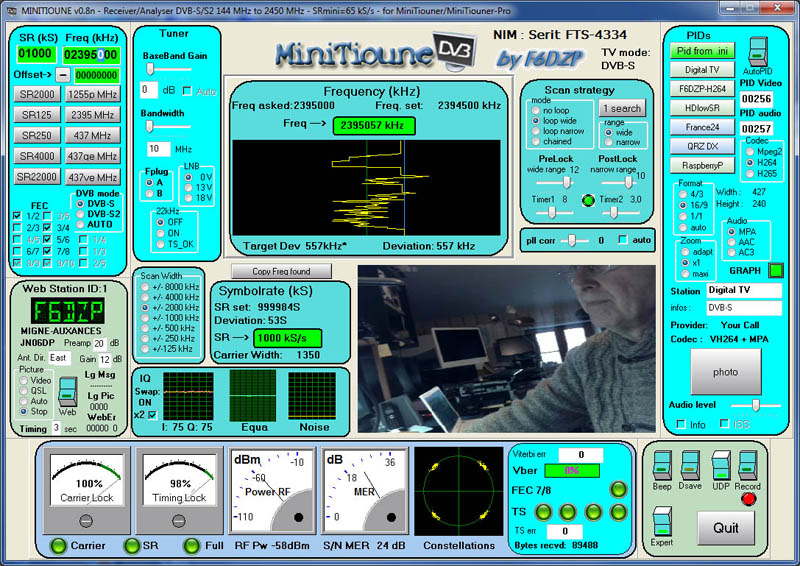
Task: Click the SR2000 preset button
Action: (37, 94)
